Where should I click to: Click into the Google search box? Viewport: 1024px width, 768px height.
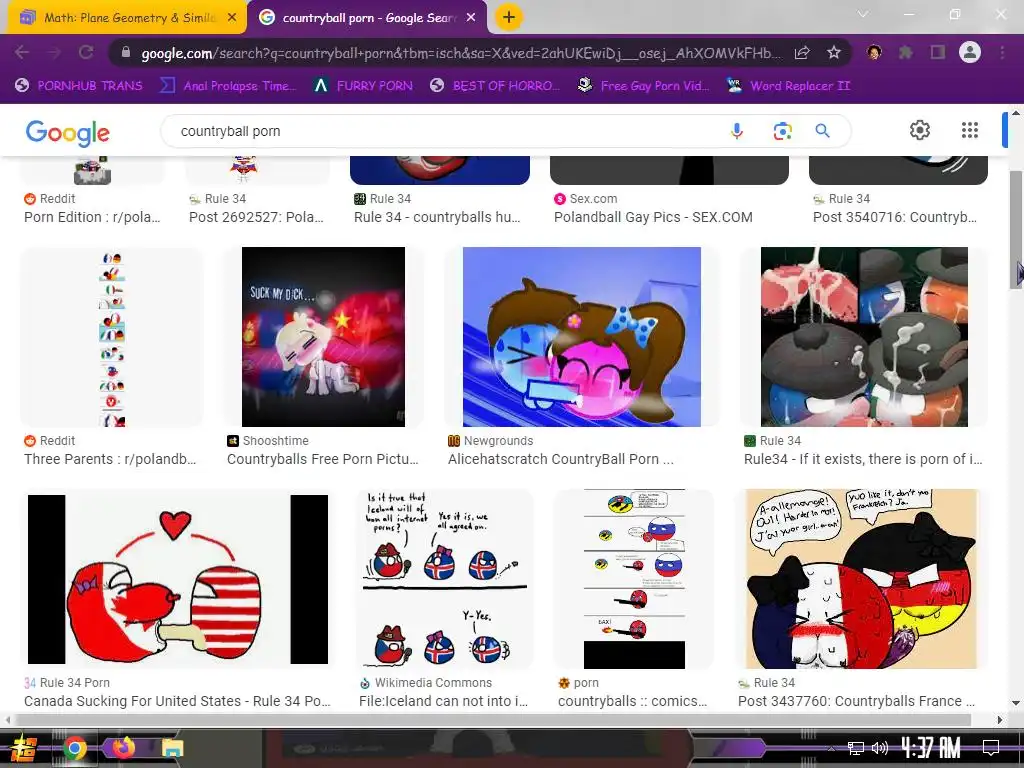(444, 131)
